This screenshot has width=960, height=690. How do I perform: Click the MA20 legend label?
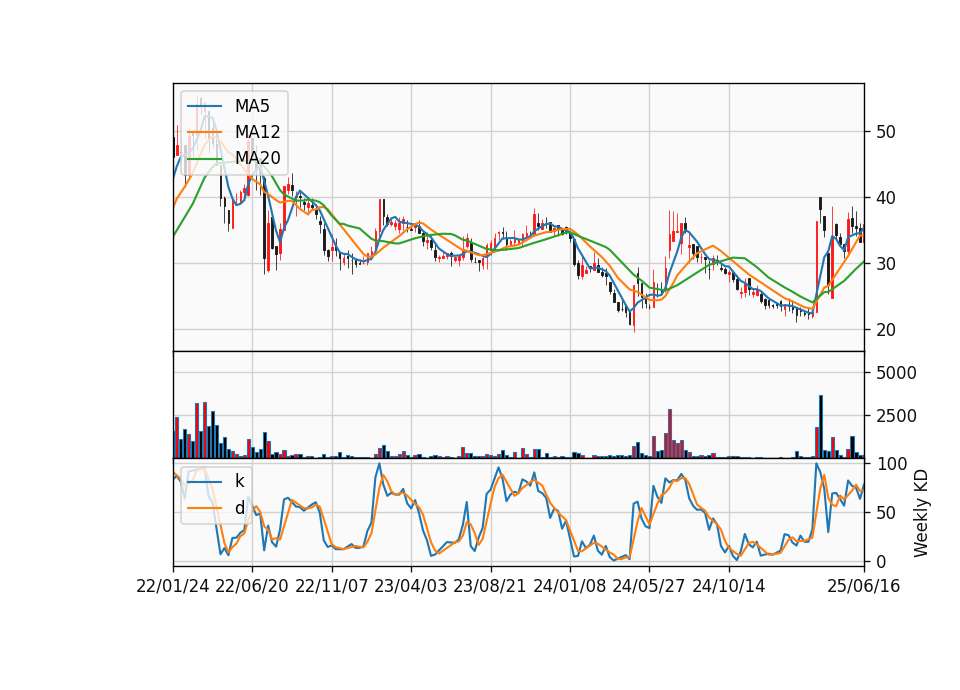(257, 158)
